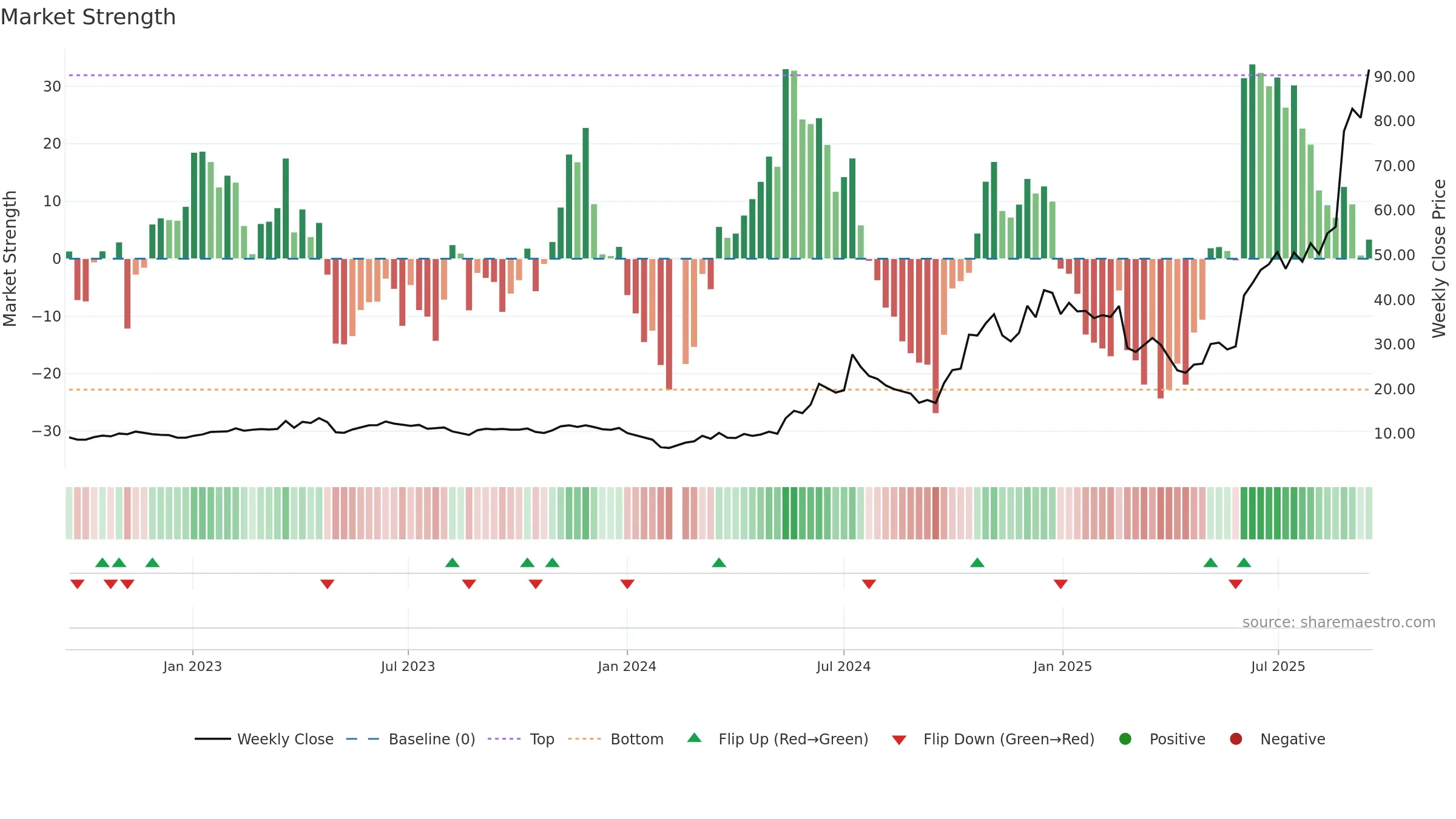Click the 90.00 price axis label
Viewport: 1456px width, 819px height.
1394,76
